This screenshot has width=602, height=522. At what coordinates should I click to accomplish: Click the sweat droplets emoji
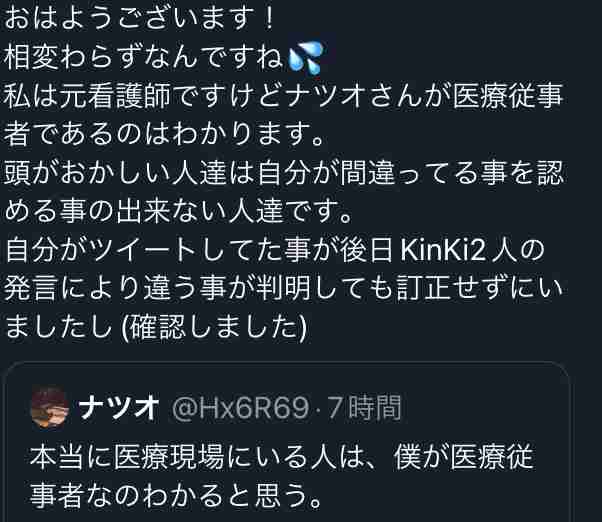(305, 57)
